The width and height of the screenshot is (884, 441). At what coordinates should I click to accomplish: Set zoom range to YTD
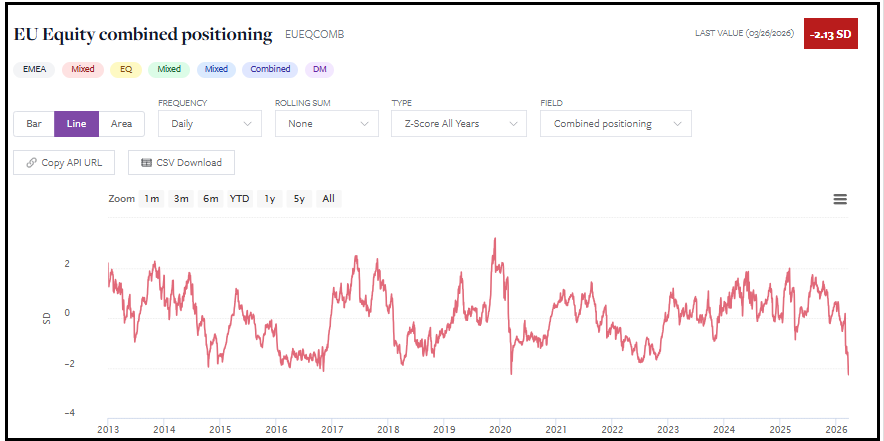pos(239,199)
